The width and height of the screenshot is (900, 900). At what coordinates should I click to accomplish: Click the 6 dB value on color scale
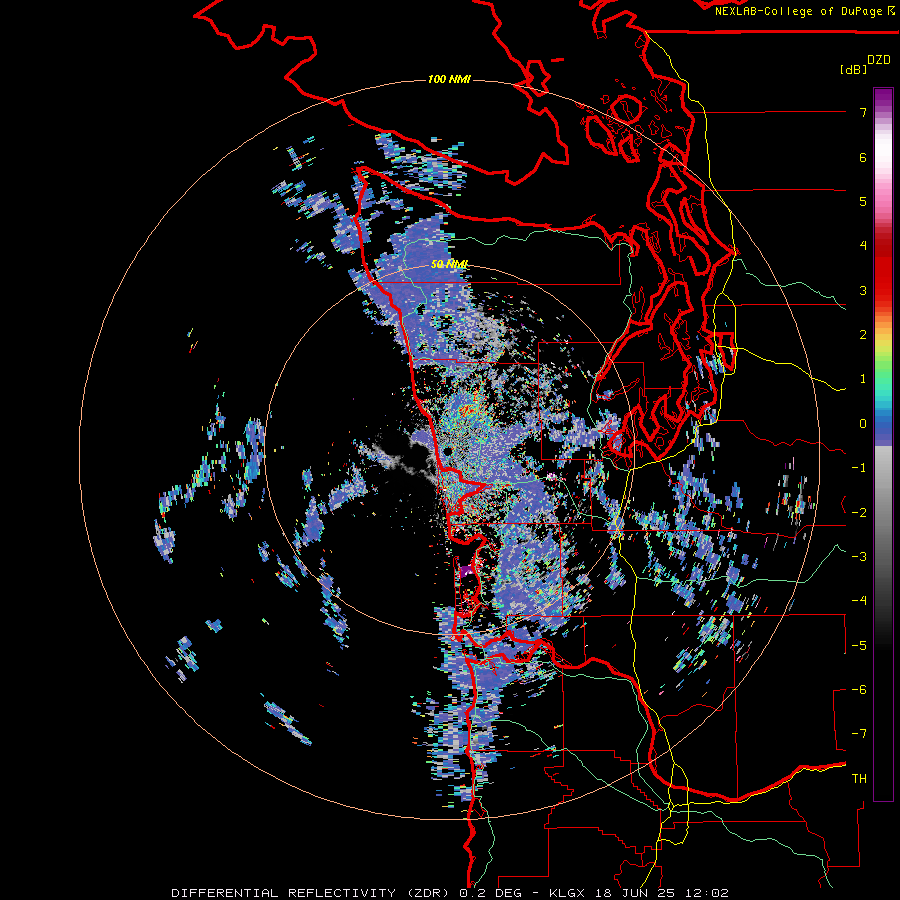[x=863, y=157]
